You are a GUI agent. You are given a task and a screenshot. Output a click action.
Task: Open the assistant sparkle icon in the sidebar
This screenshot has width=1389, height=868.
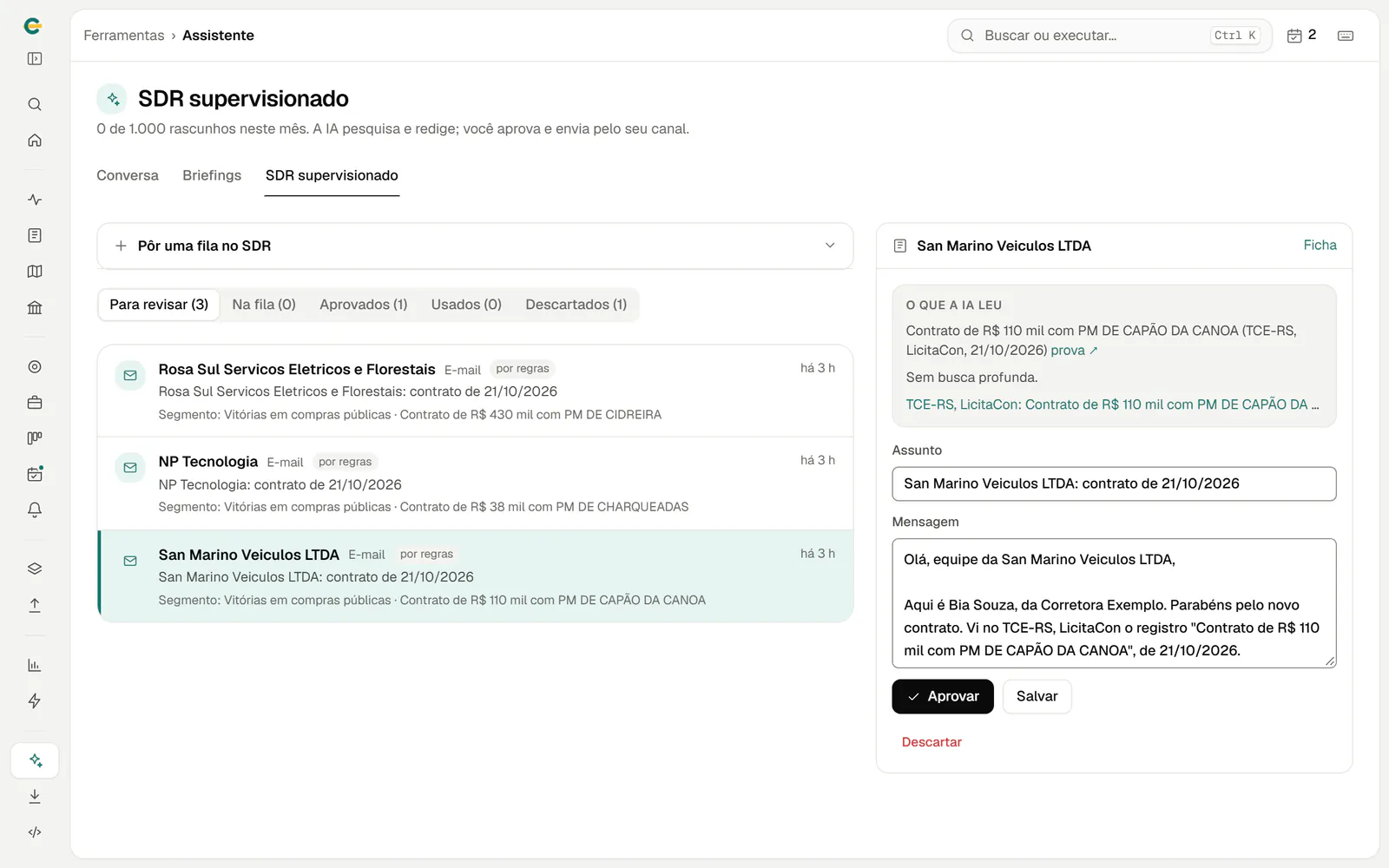tap(35, 760)
